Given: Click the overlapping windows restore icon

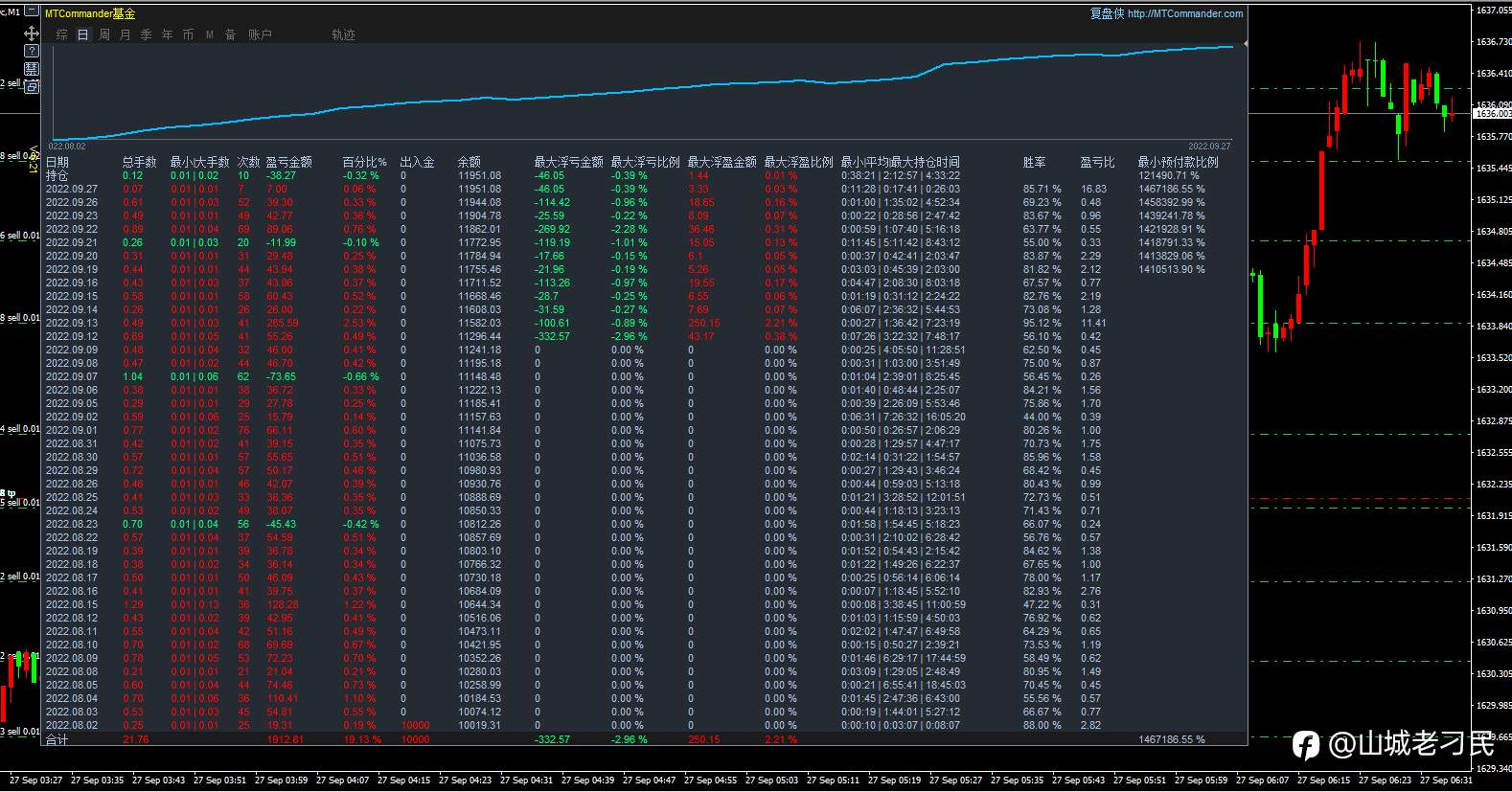Looking at the screenshot, I should click(32, 87).
